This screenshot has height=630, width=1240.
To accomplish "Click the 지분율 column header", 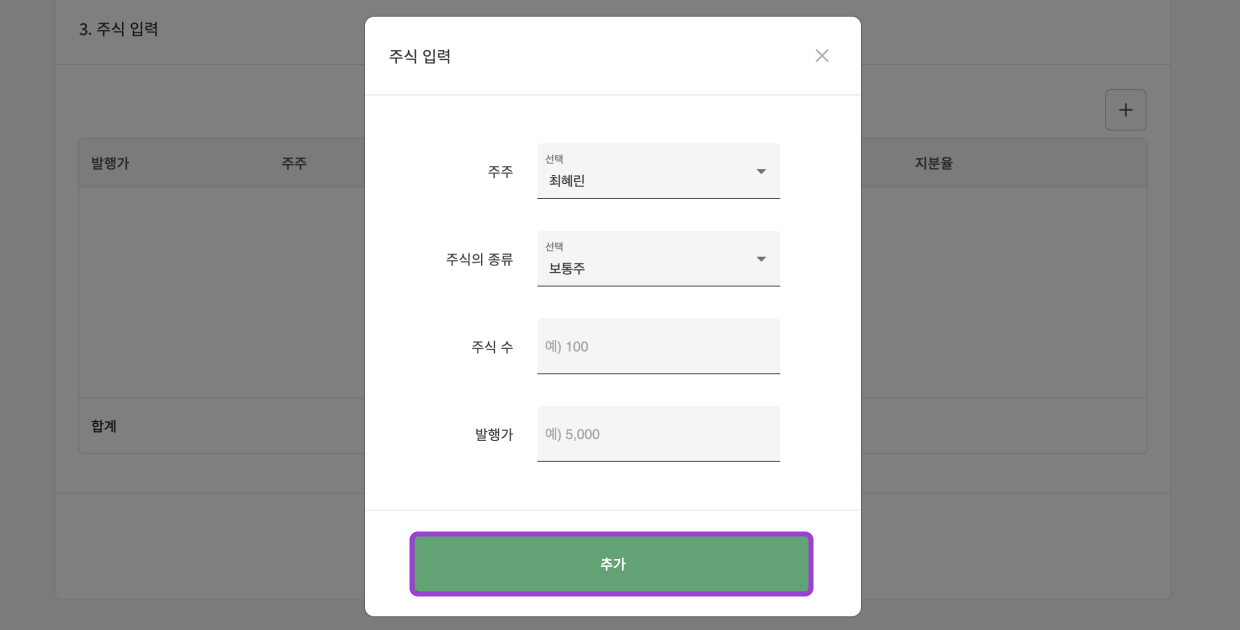I will [933, 164].
